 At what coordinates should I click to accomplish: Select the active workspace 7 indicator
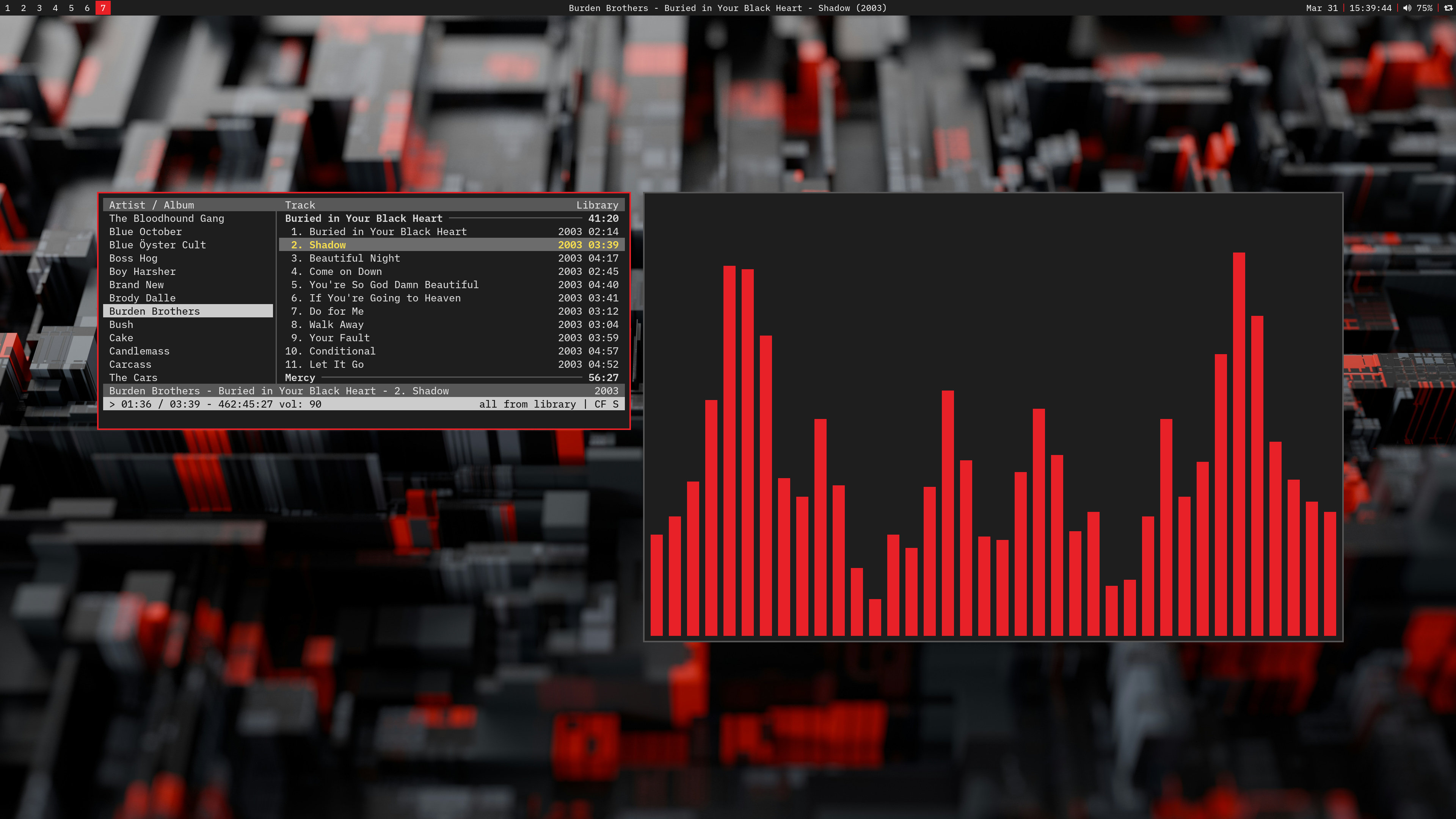103,8
